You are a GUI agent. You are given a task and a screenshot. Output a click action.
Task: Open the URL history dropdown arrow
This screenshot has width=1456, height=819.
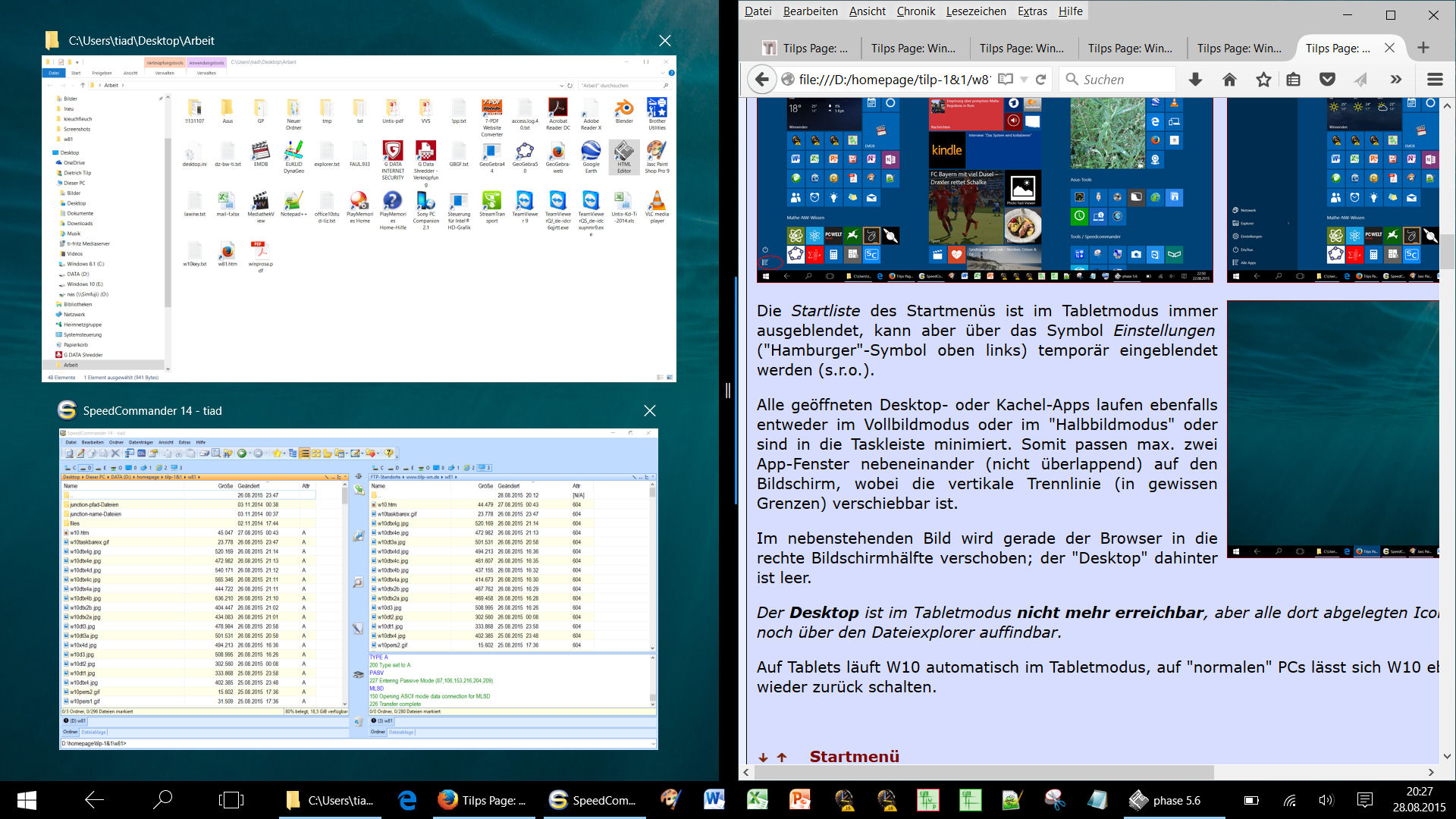coord(1024,80)
